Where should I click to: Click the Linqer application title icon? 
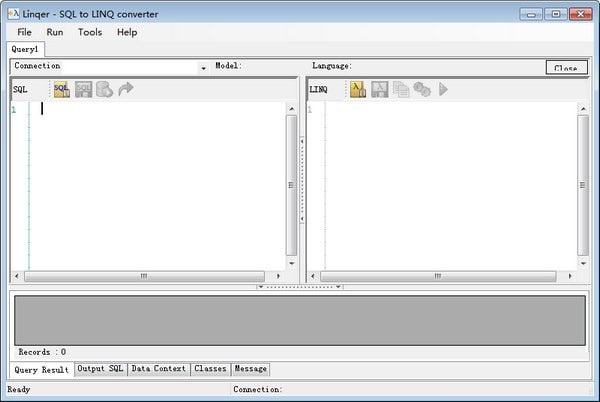click(x=13, y=14)
